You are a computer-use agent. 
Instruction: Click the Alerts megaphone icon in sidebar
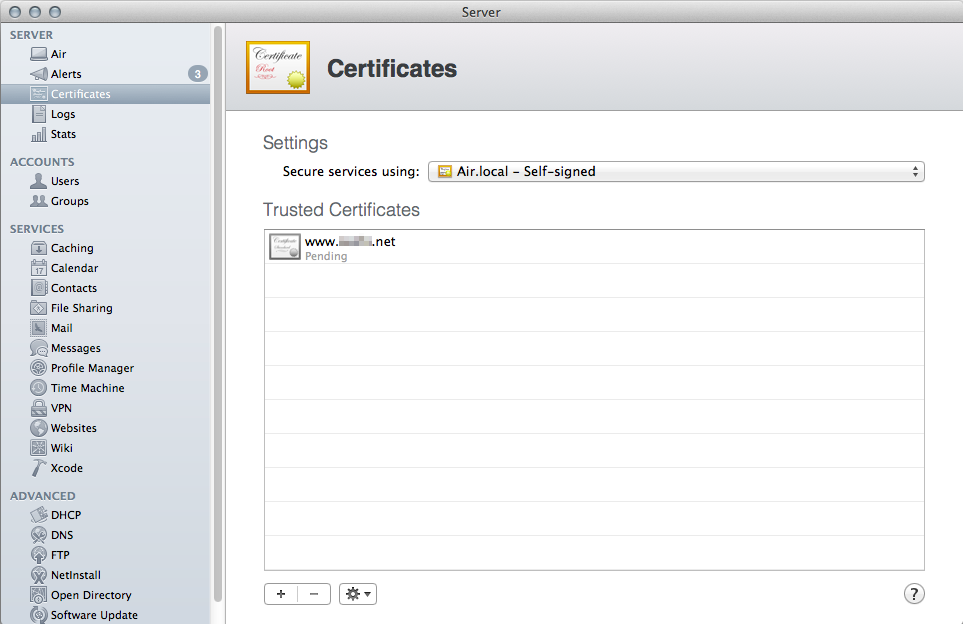[39, 74]
